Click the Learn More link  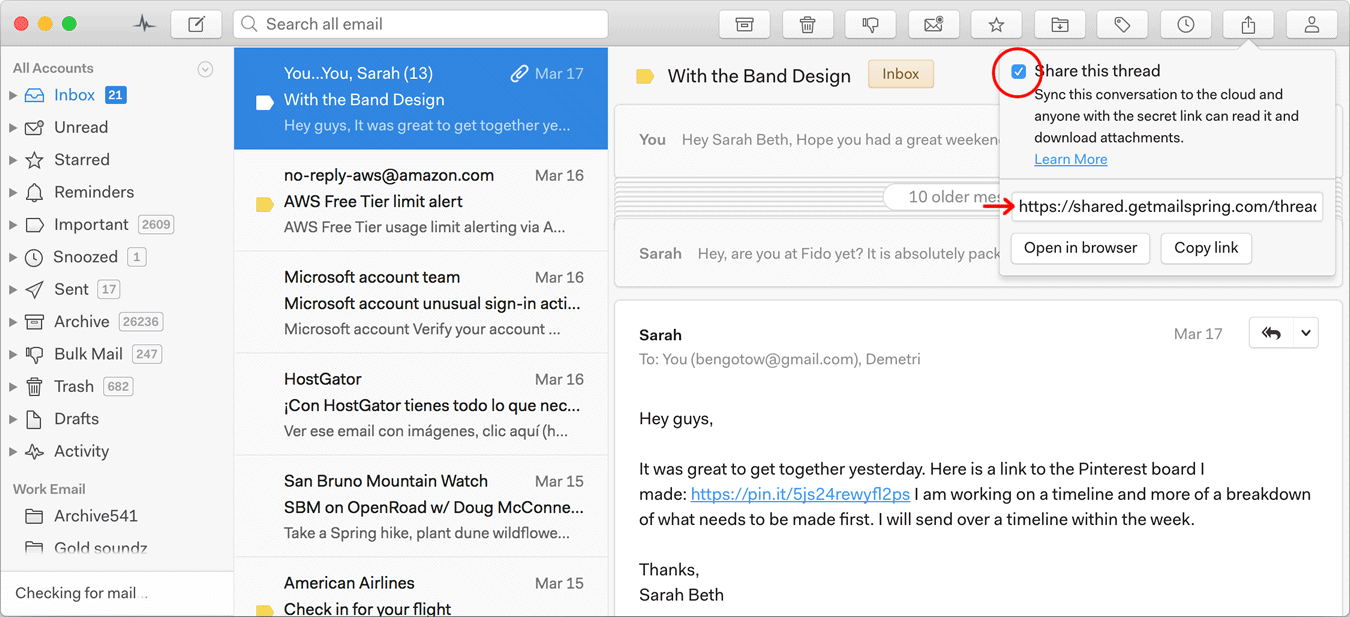click(x=1070, y=160)
